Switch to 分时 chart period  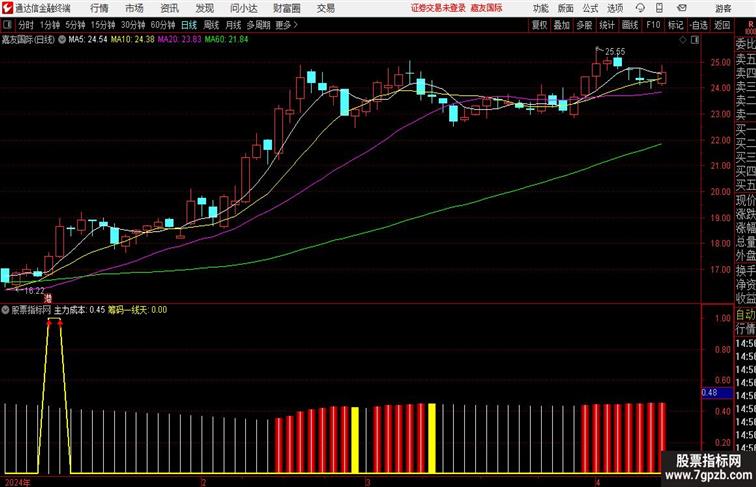(26, 25)
